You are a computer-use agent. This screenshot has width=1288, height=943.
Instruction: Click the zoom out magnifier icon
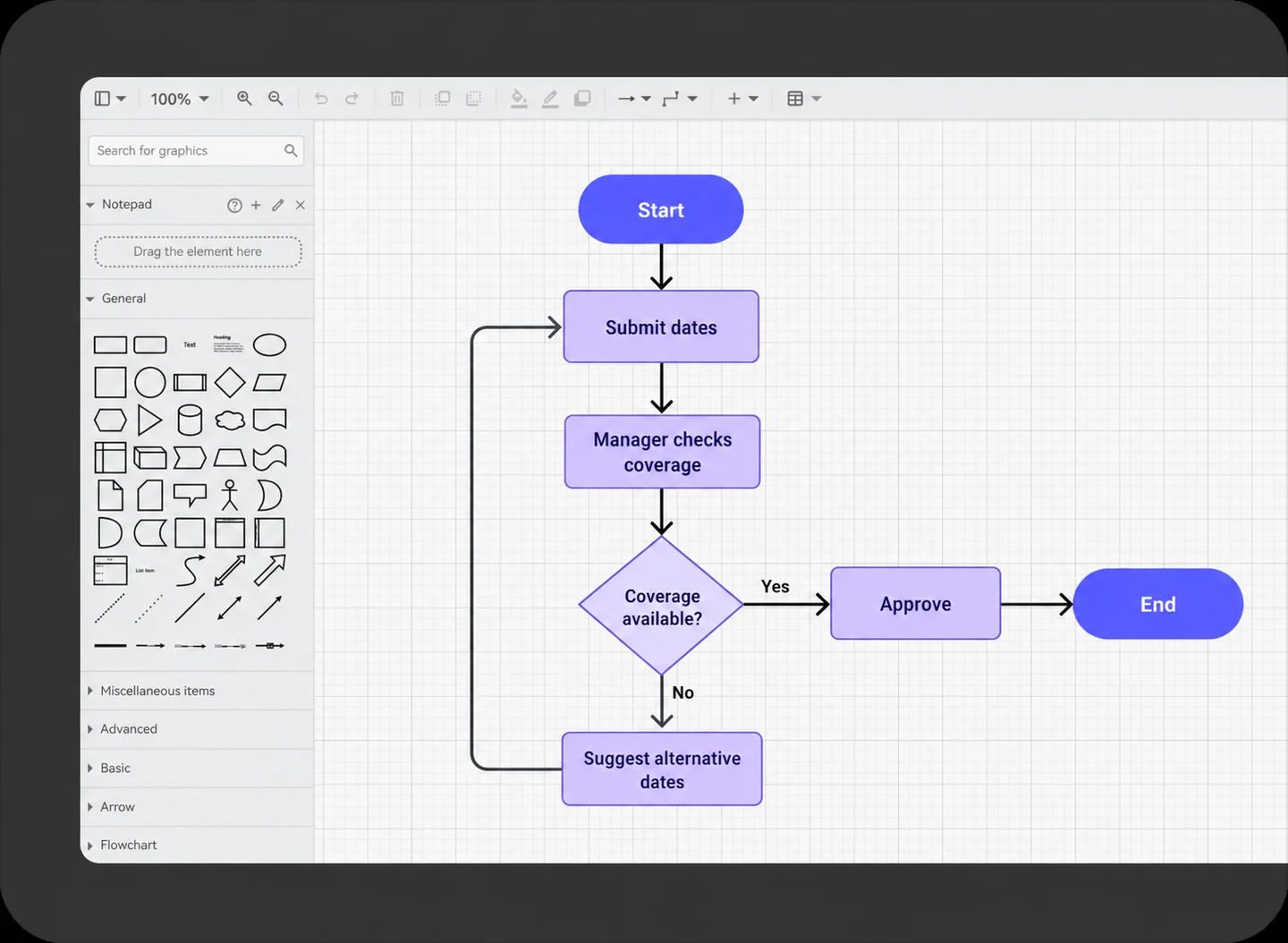tap(275, 98)
